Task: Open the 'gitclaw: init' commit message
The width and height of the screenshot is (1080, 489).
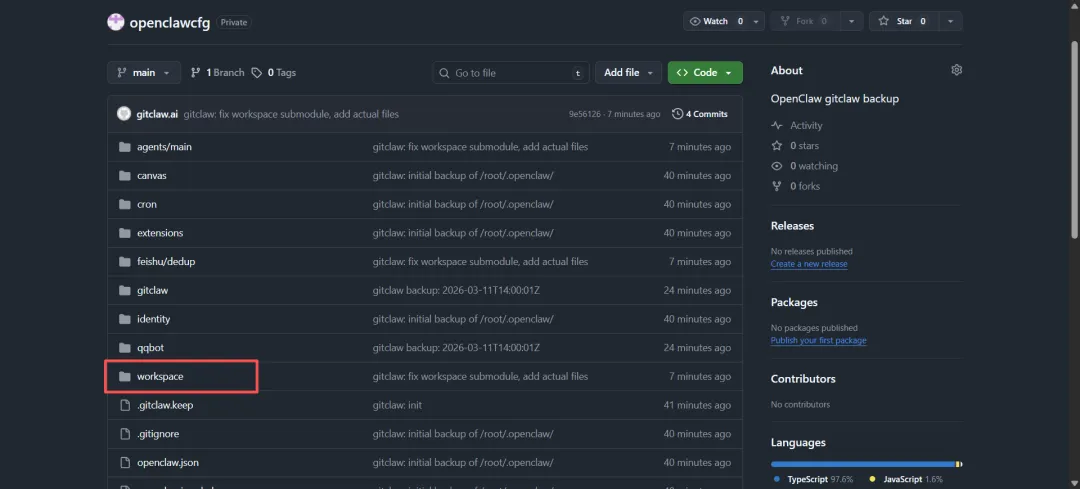Action: click(397, 405)
